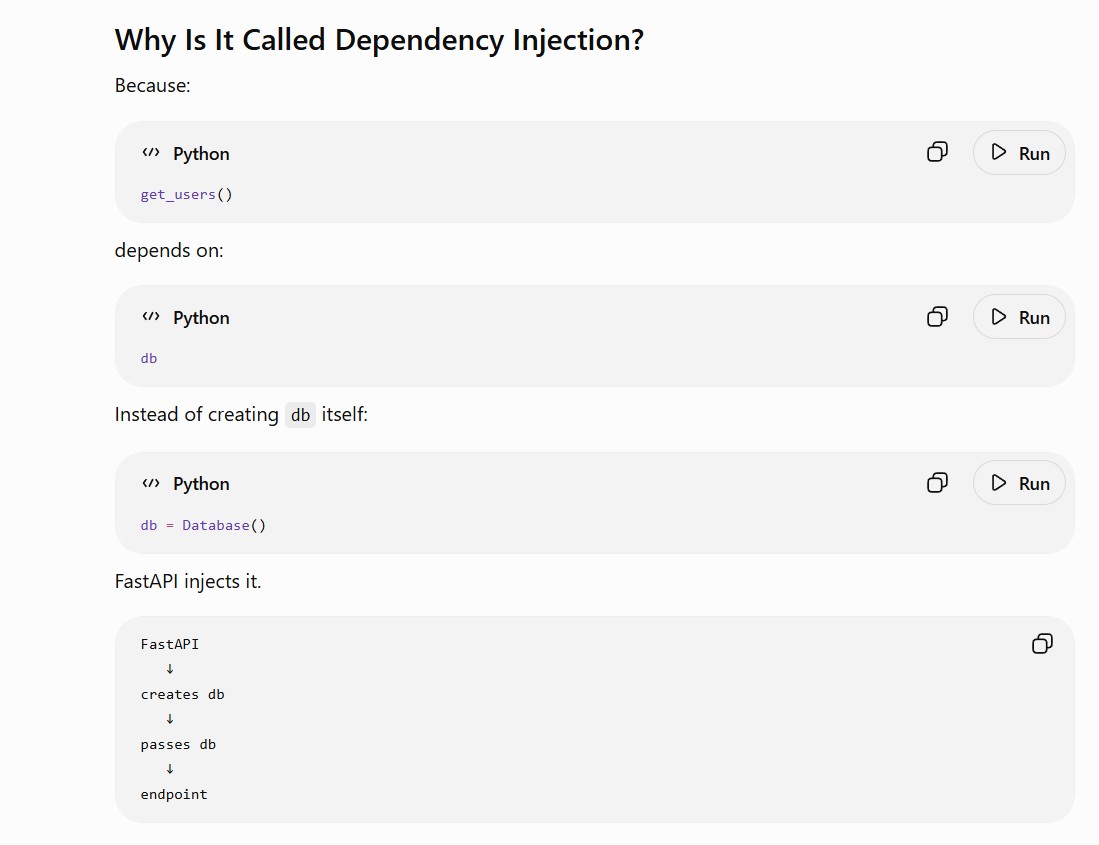Run the db = Database() snippet

[1019, 483]
